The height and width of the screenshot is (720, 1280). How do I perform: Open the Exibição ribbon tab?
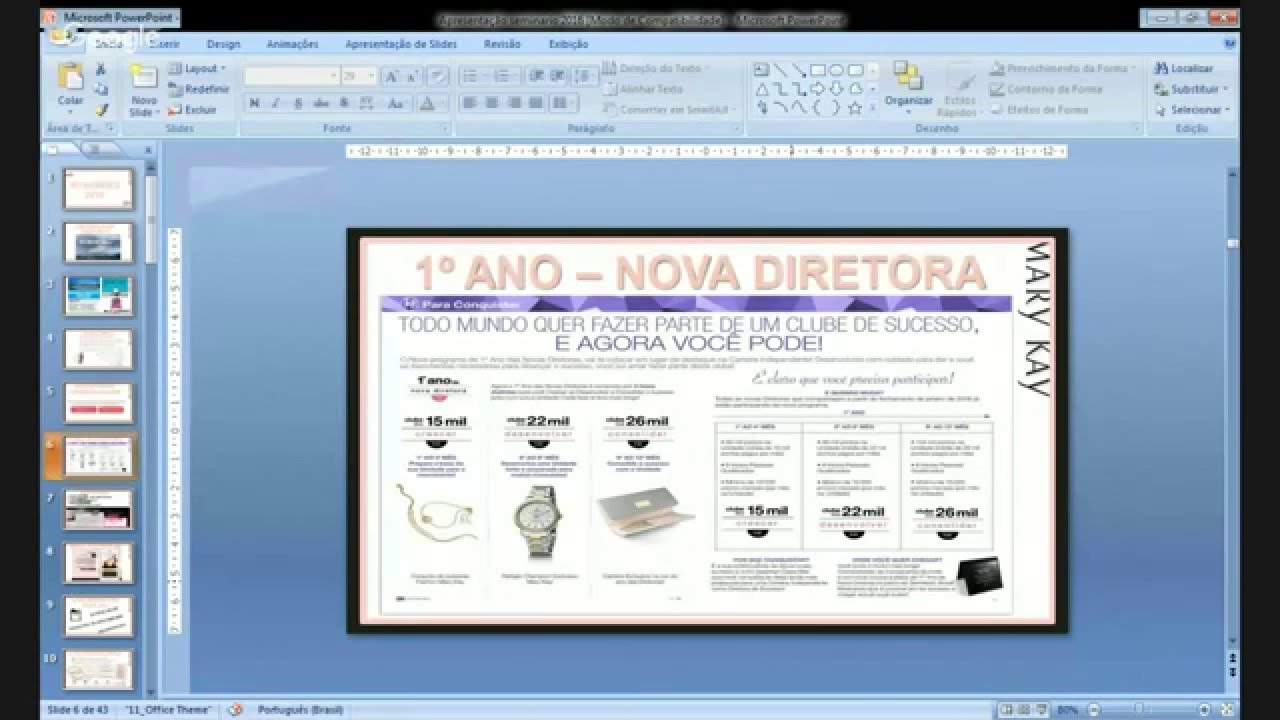[x=568, y=44]
